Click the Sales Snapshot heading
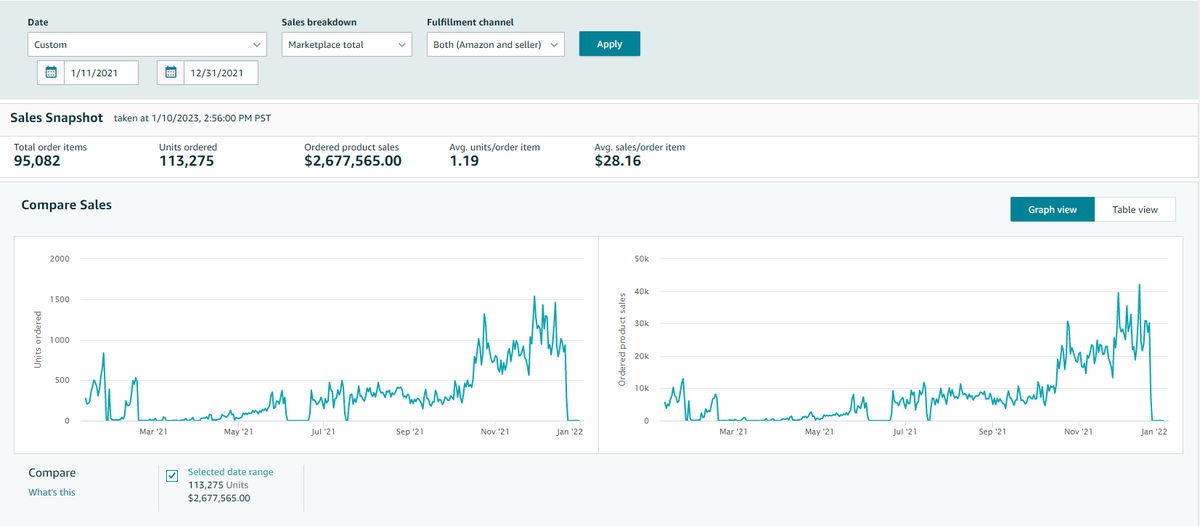The width and height of the screenshot is (1200, 526). [57, 117]
